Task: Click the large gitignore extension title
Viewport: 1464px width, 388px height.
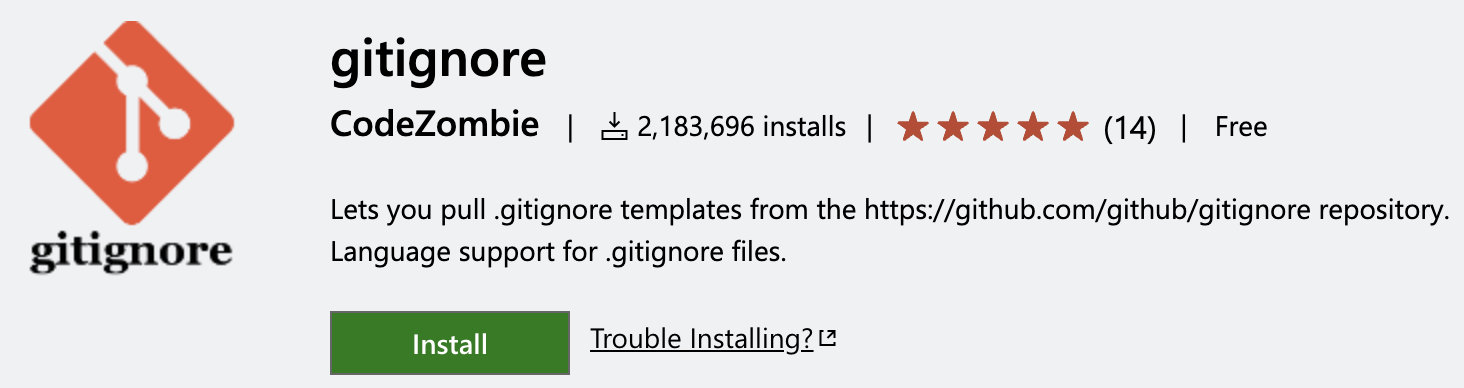Action: (438, 59)
